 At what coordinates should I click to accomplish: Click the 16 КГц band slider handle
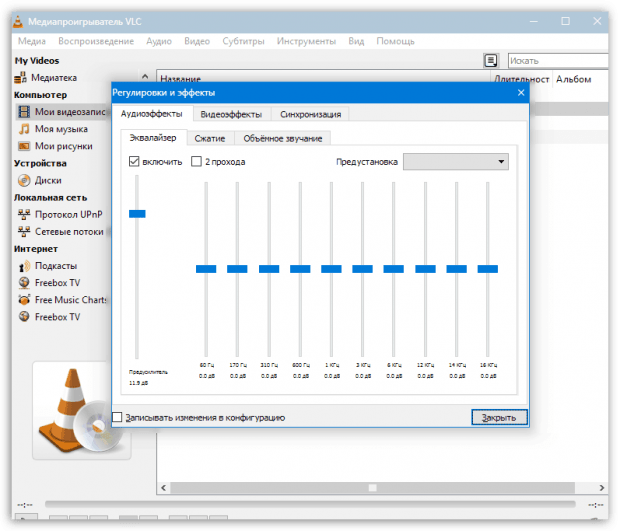coord(488,269)
